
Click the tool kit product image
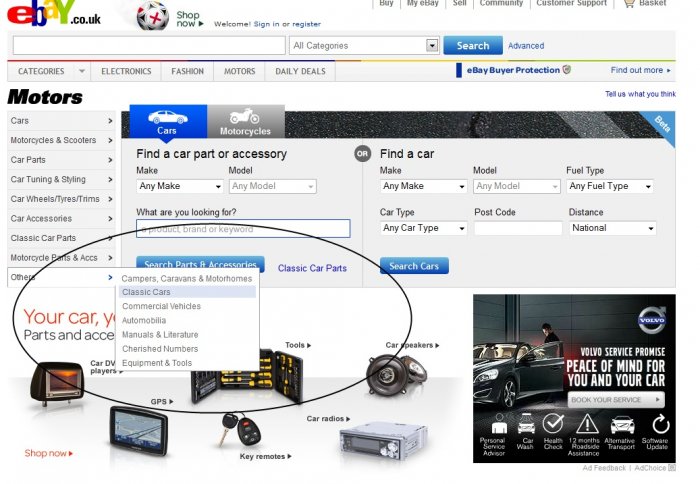click(248, 377)
